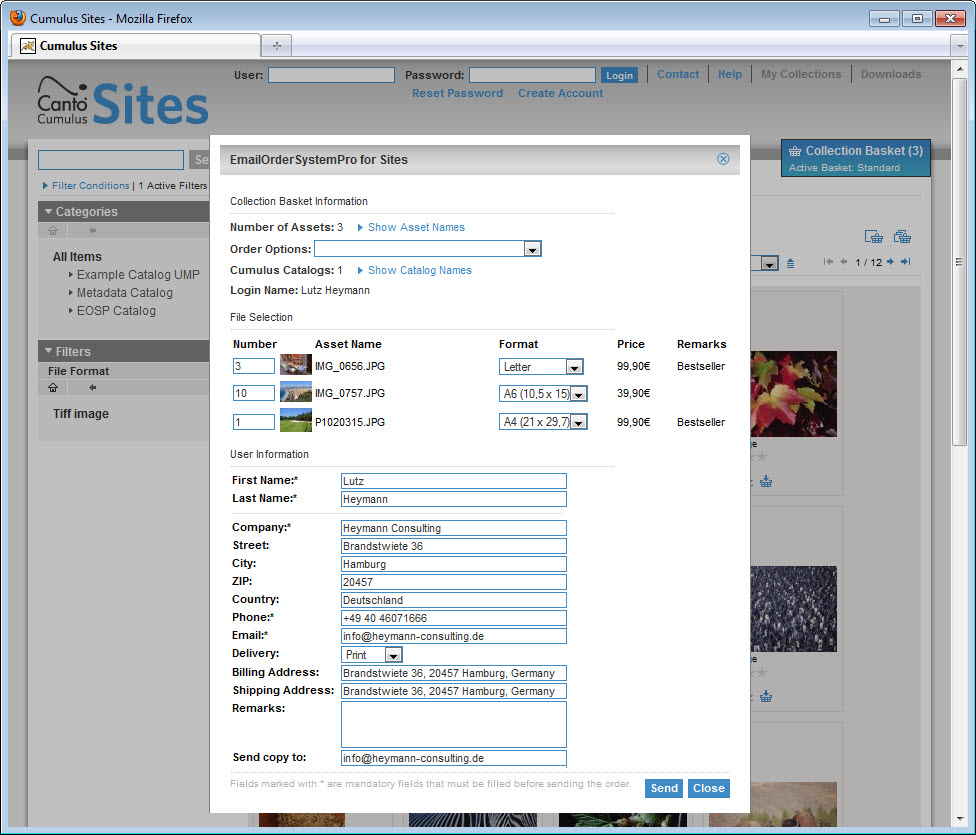This screenshot has height=835, width=976.
Task: Click the Remarks text area
Action: point(454,724)
